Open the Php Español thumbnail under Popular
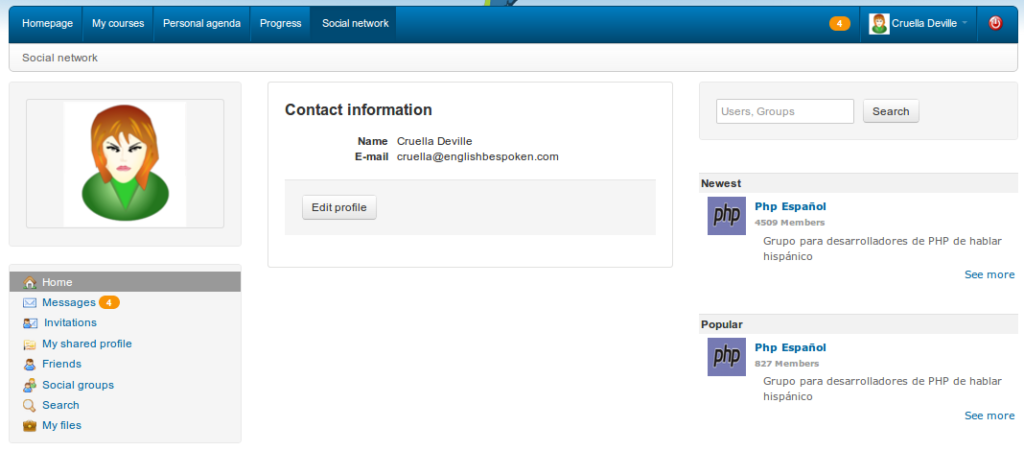 (726, 356)
